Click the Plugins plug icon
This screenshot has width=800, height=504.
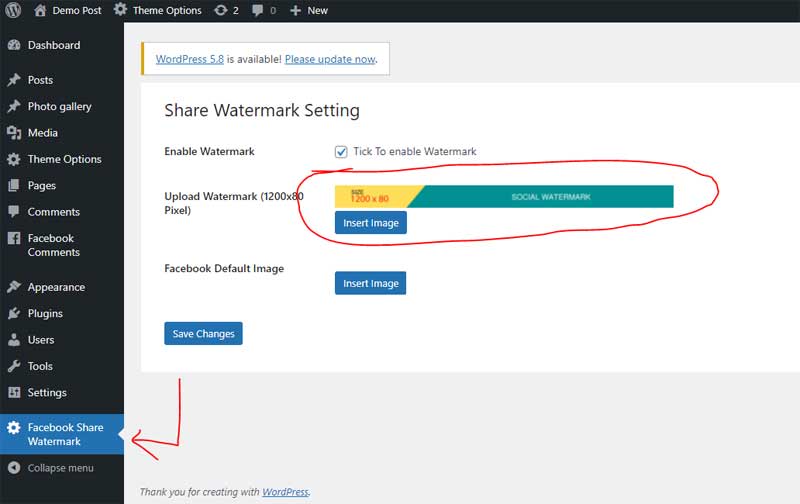tap(14, 314)
